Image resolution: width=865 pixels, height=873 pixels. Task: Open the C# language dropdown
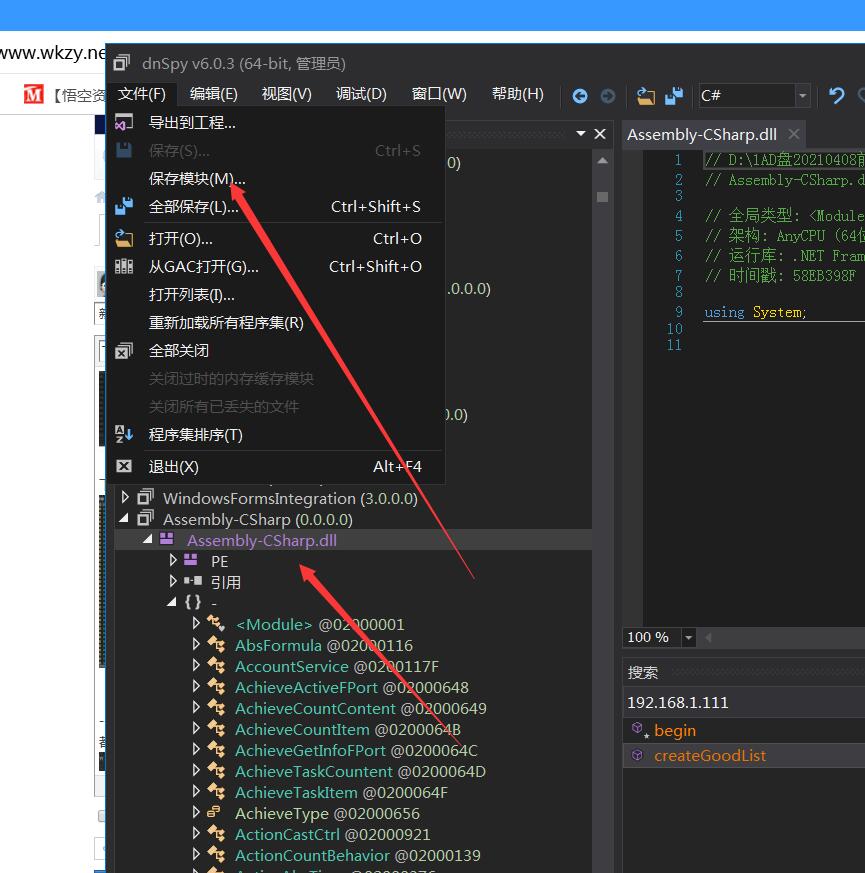[x=802, y=95]
